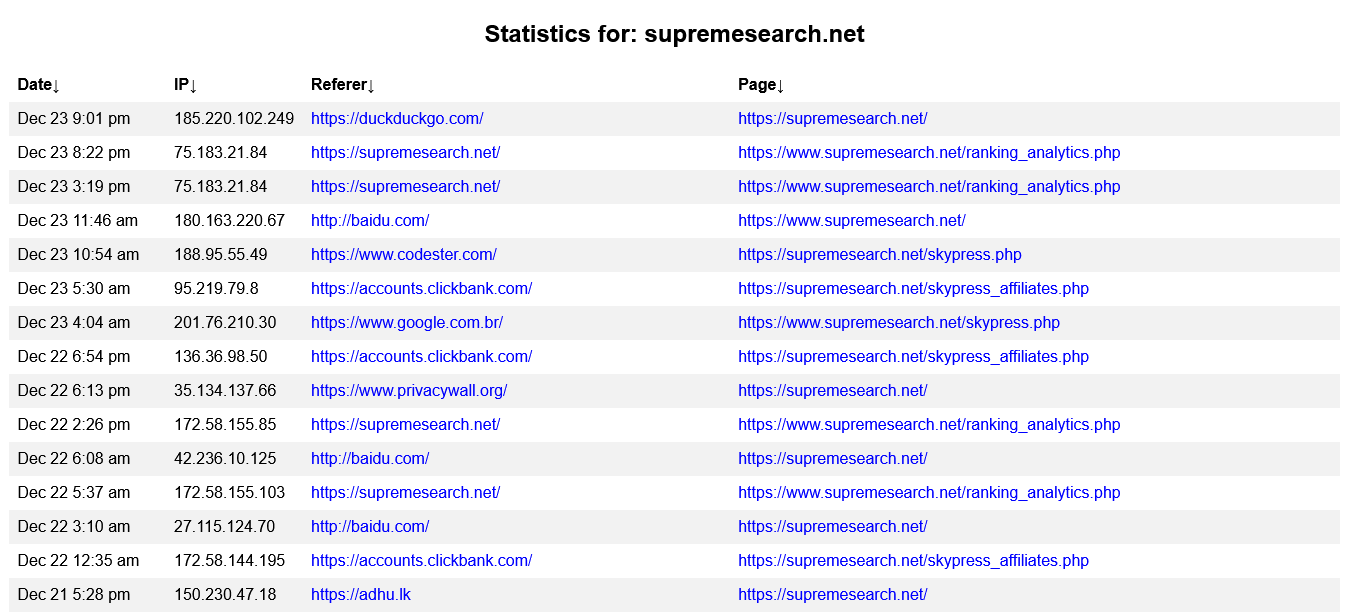Viewport: 1349px width, 615px height.
Task: Visit the privacywall.org referer link
Action: point(408,391)
